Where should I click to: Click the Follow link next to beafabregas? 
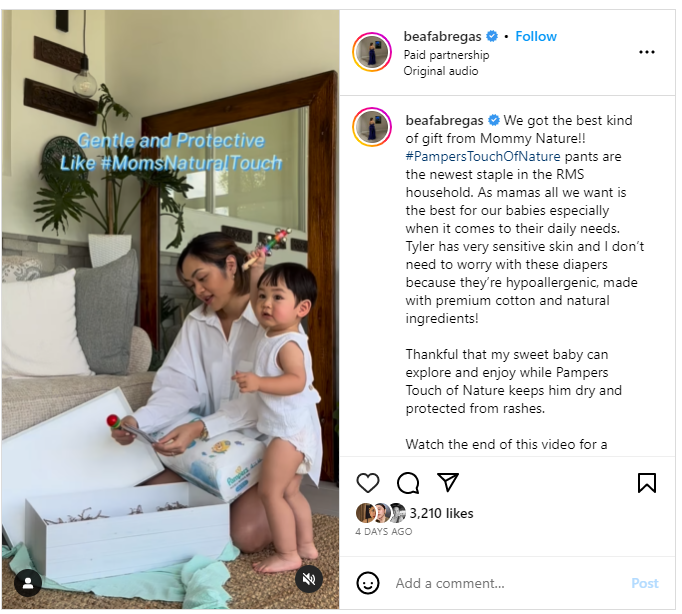coord(536,36)
